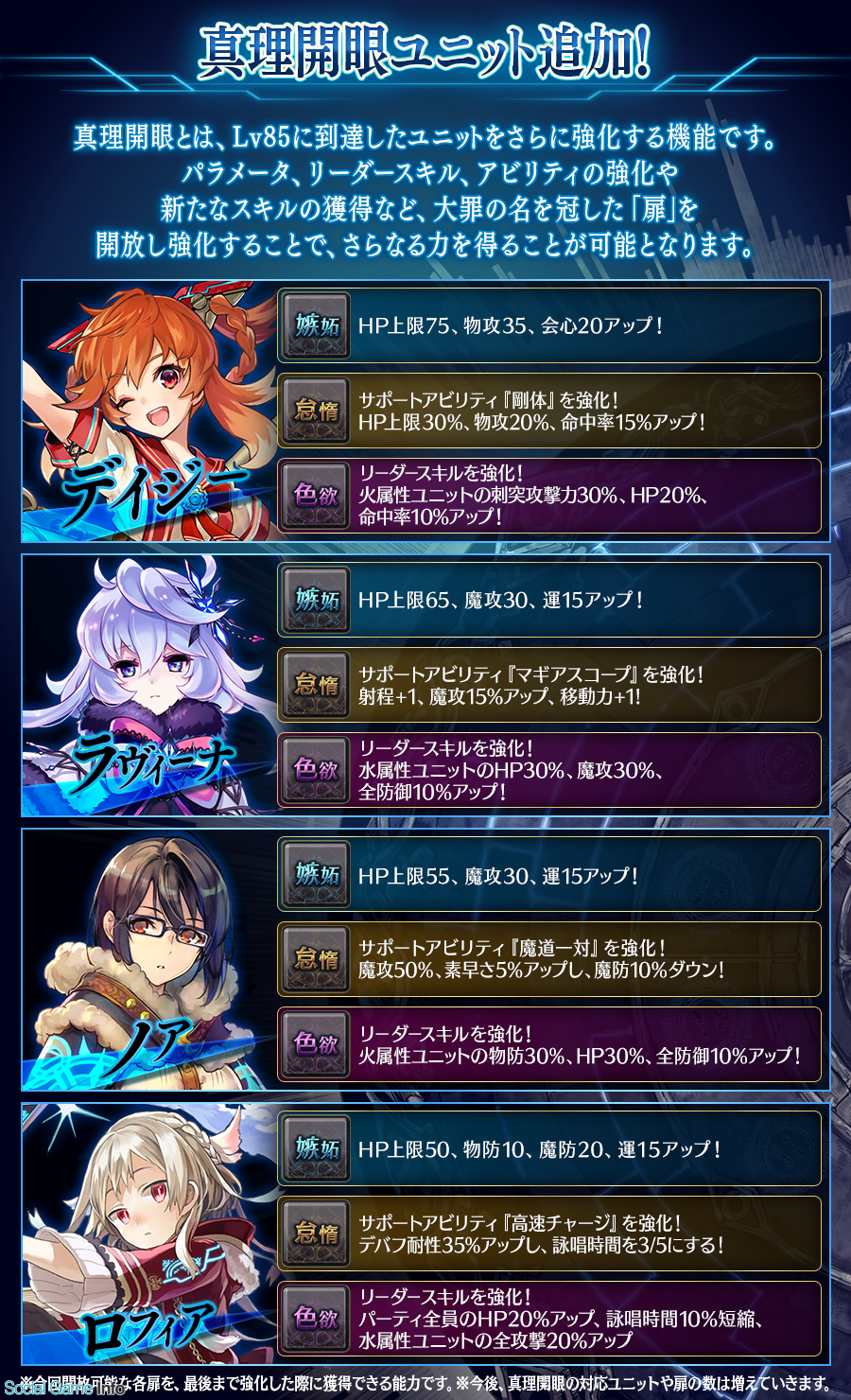Click Lofia's 高速チャージ ability description row
The image size is (851, 1400).
coord(549,1234)
